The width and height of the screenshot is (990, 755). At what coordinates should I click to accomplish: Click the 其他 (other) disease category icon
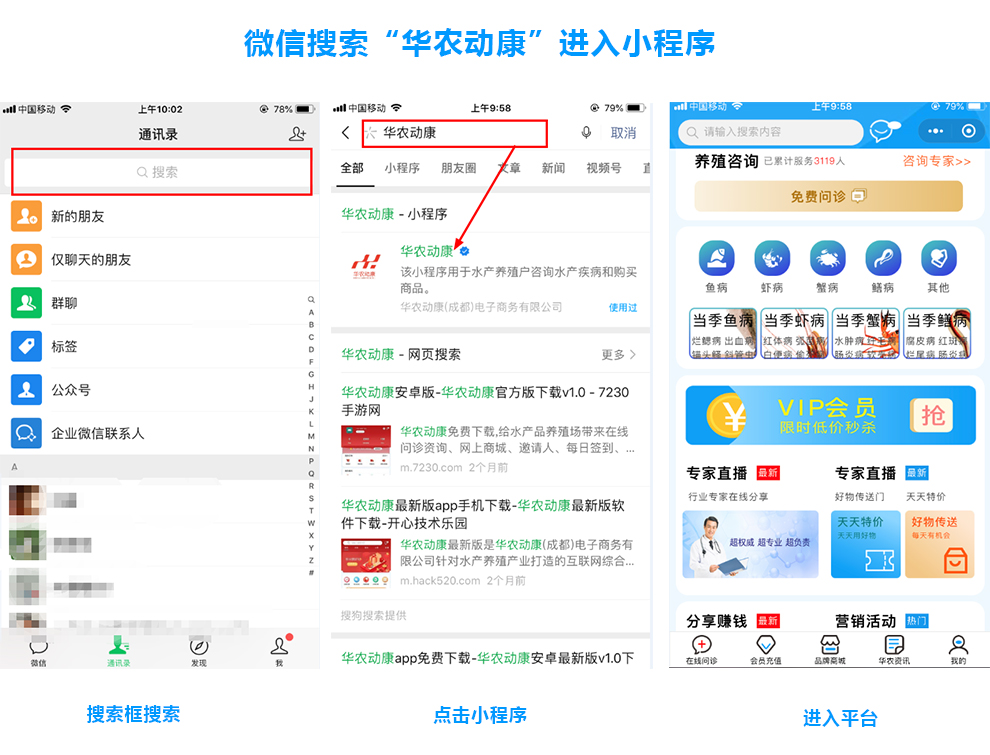(x=939, y=258)
